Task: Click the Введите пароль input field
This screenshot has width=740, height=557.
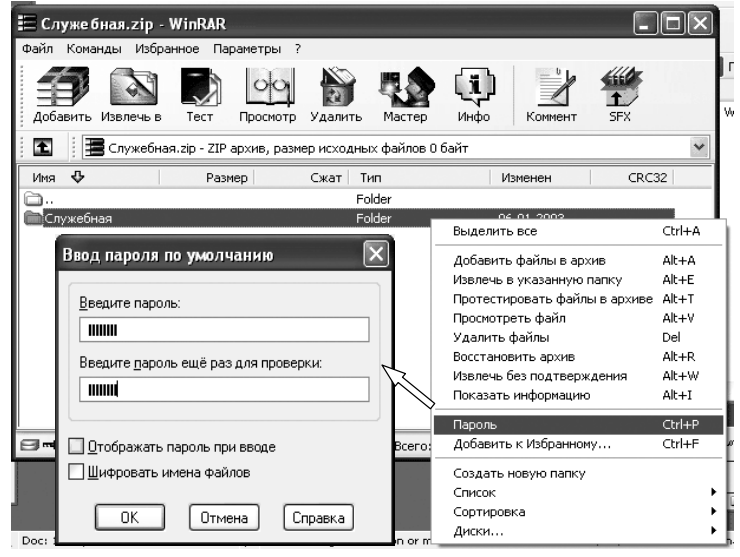Action: click(x=224, y=329)
